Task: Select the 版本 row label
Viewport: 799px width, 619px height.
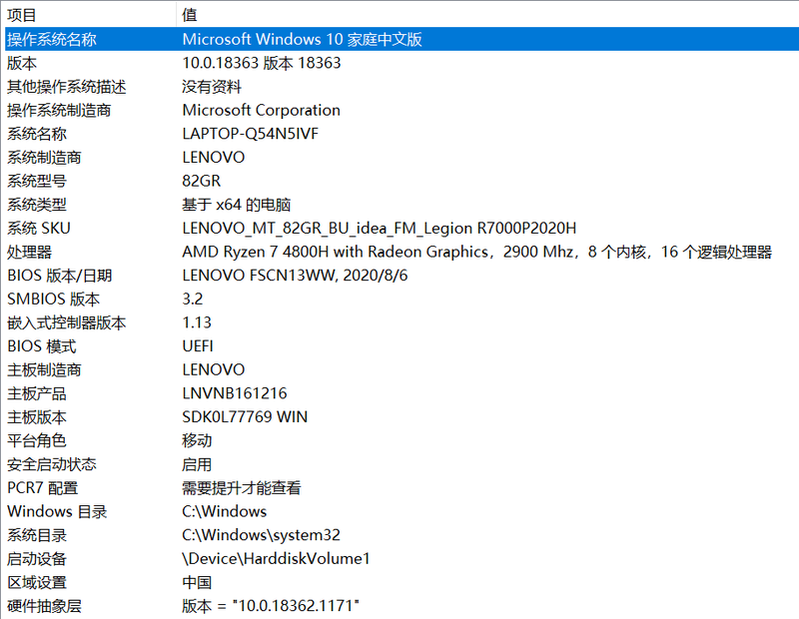Action: click(22, 63)
